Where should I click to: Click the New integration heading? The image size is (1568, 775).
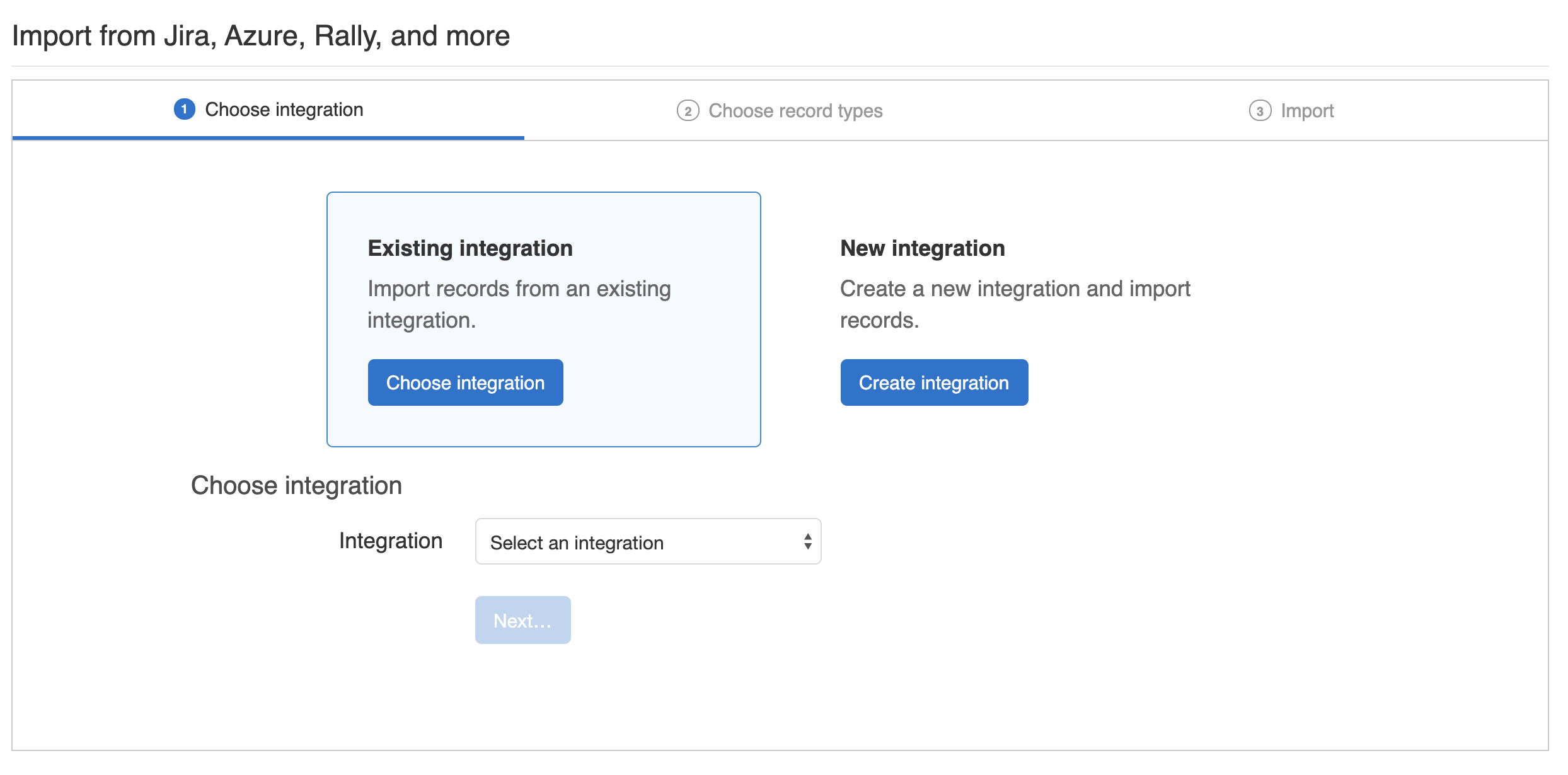coord(922,248)
